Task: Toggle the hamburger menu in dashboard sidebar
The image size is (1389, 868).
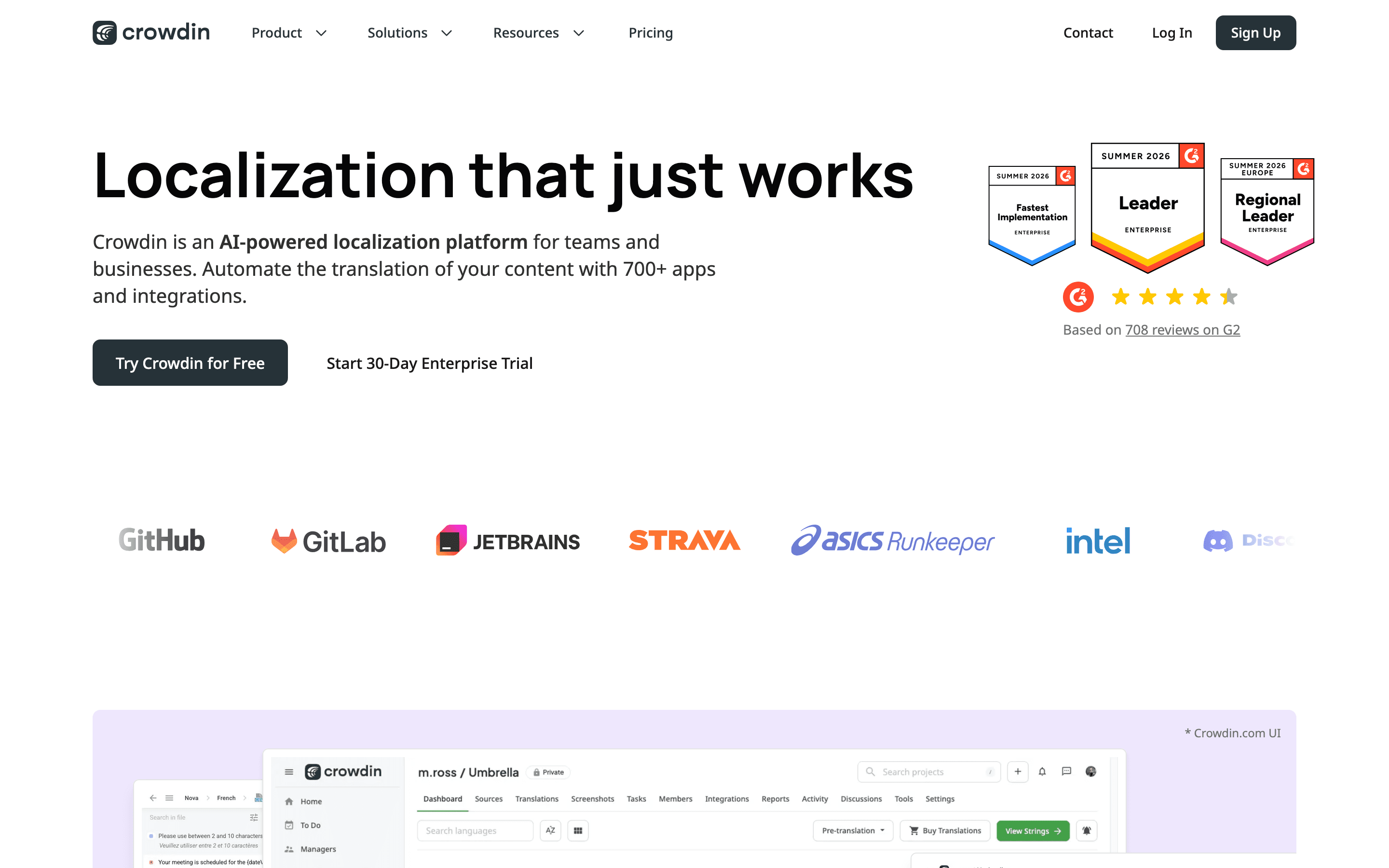Action: point(289,772)
